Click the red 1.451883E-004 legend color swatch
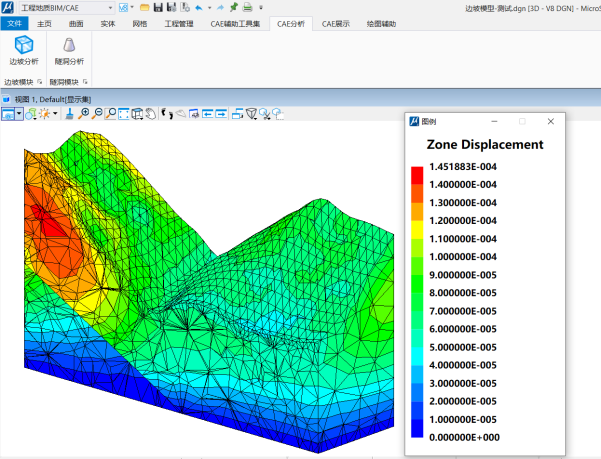601x459 pixels. [x=417, y=175]
